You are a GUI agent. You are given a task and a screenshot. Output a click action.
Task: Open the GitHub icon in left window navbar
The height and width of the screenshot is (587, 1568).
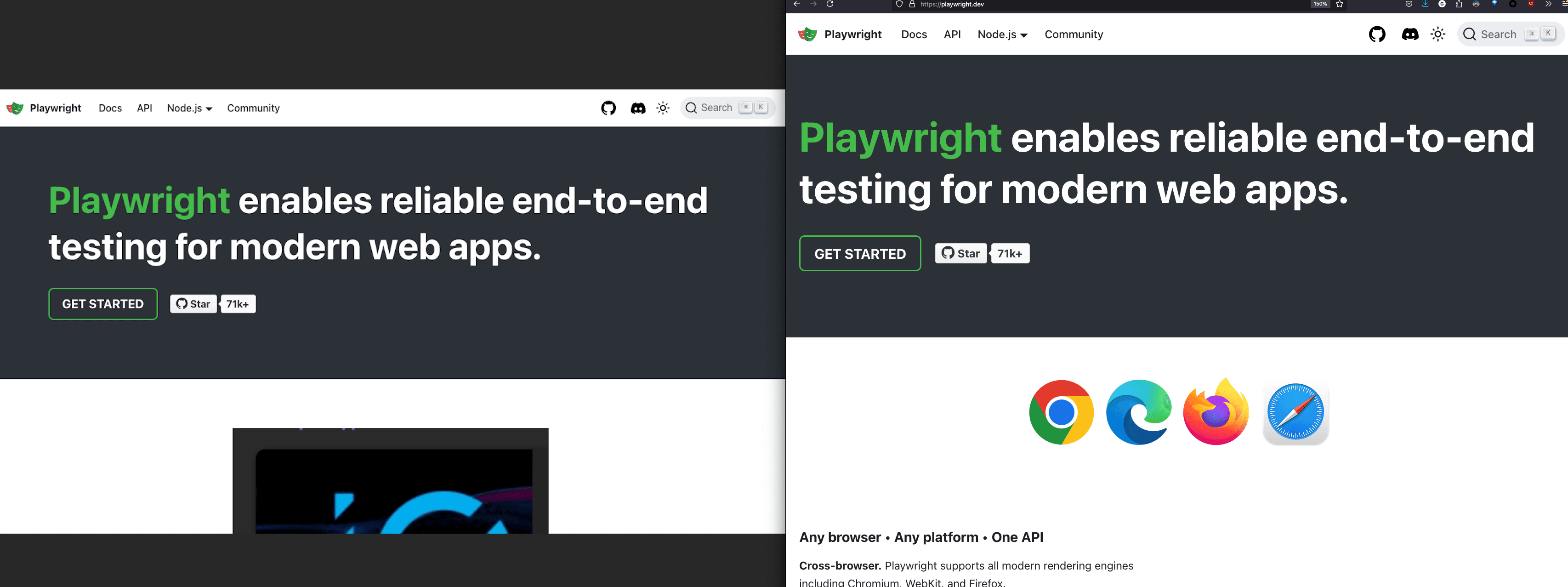click(608, 108)
